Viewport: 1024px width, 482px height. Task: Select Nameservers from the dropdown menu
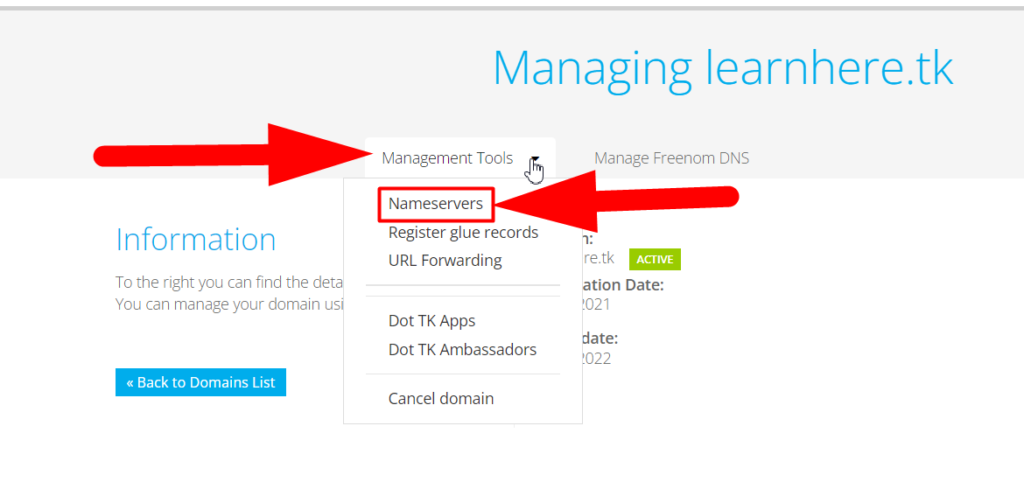[436, 204]
